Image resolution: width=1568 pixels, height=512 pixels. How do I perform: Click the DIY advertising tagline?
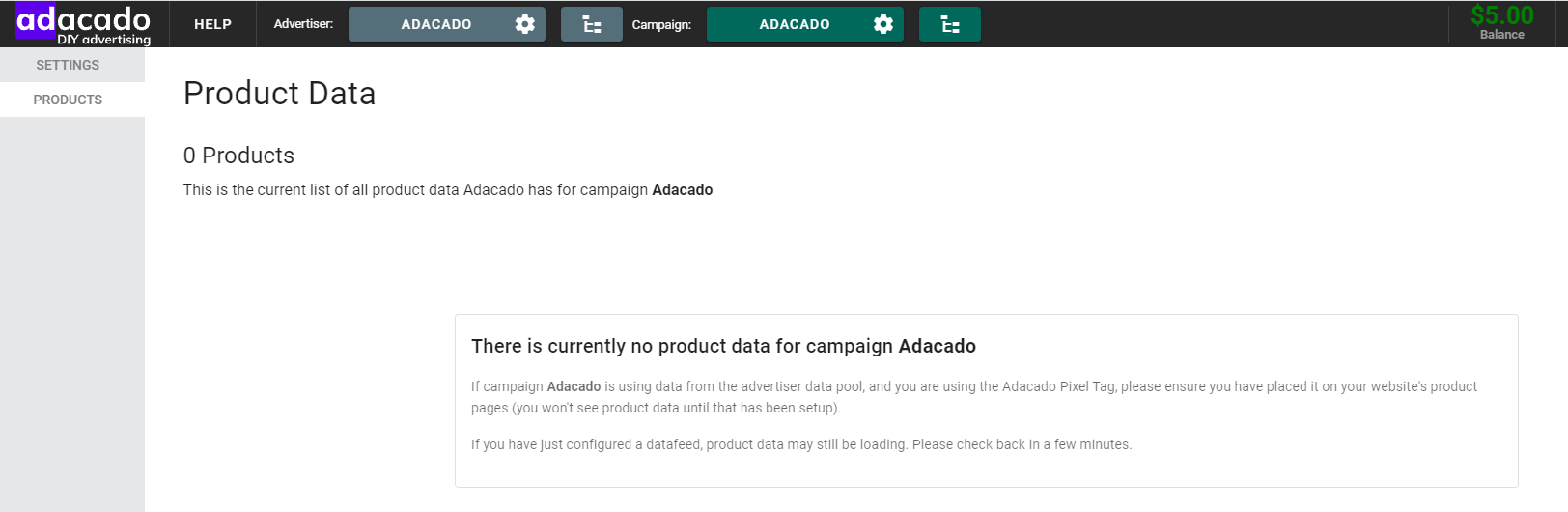[x=103, y=40]
